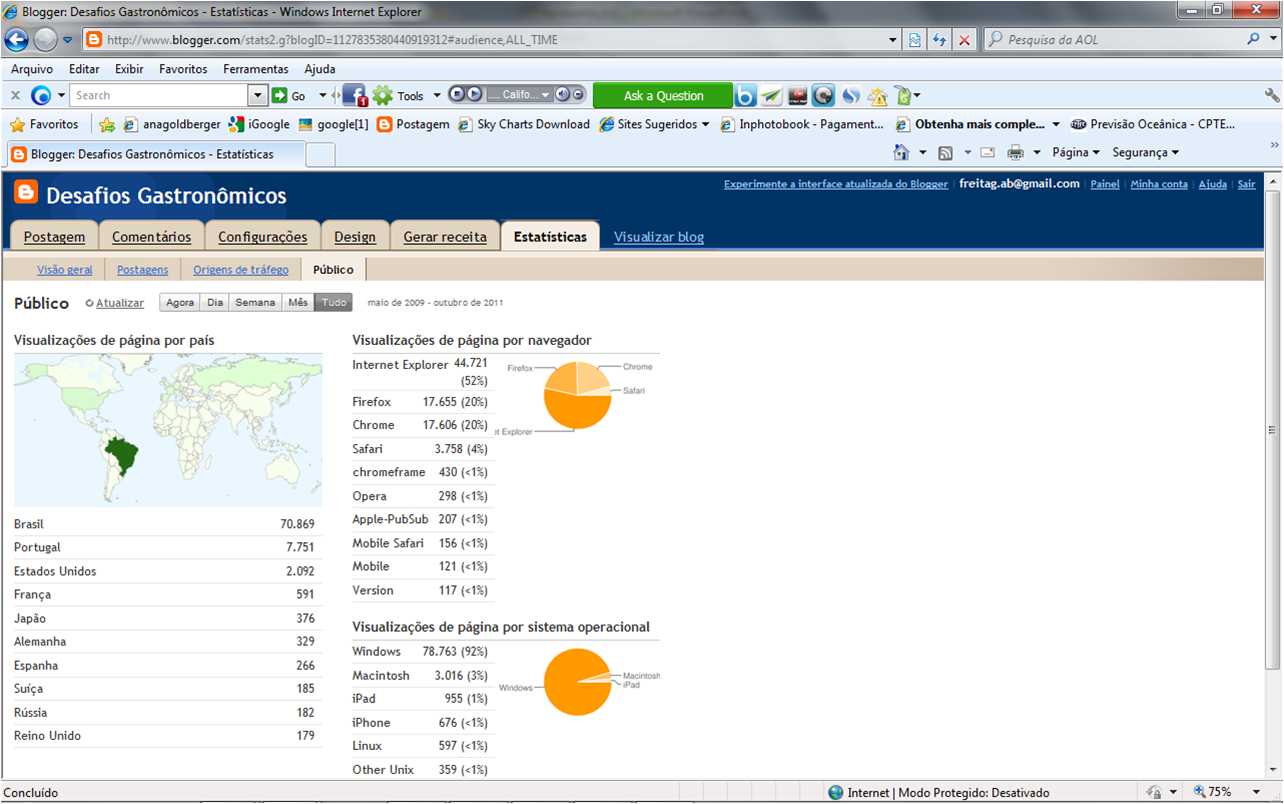Open the Origens de tráfego sub-tab
This screenshot has height=804, width=1284.
(x=241, y=270)
